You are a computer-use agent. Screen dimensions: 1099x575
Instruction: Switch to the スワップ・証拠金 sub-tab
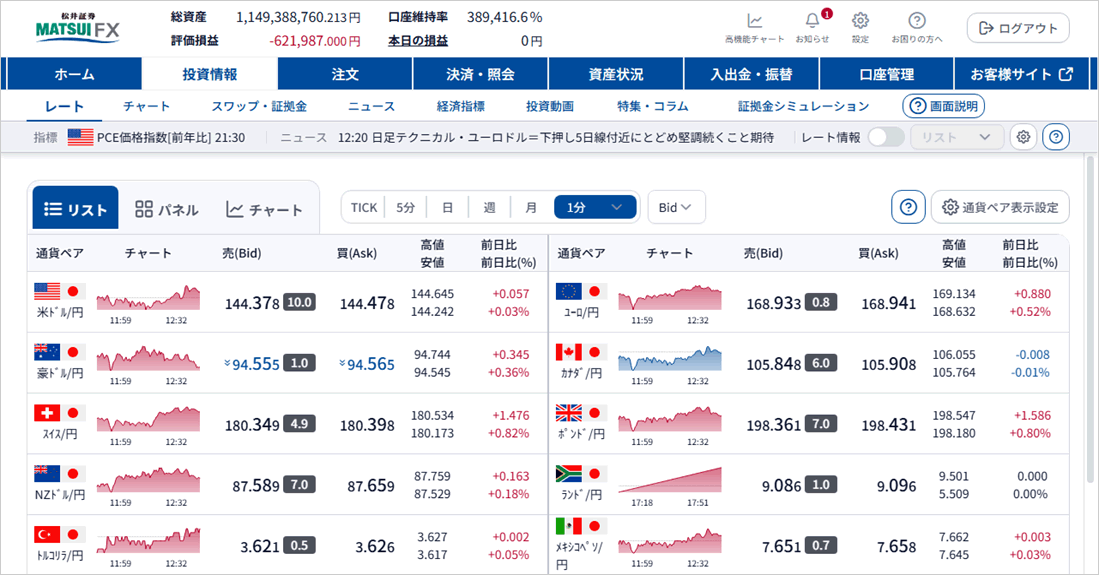(x=259, y=107)
